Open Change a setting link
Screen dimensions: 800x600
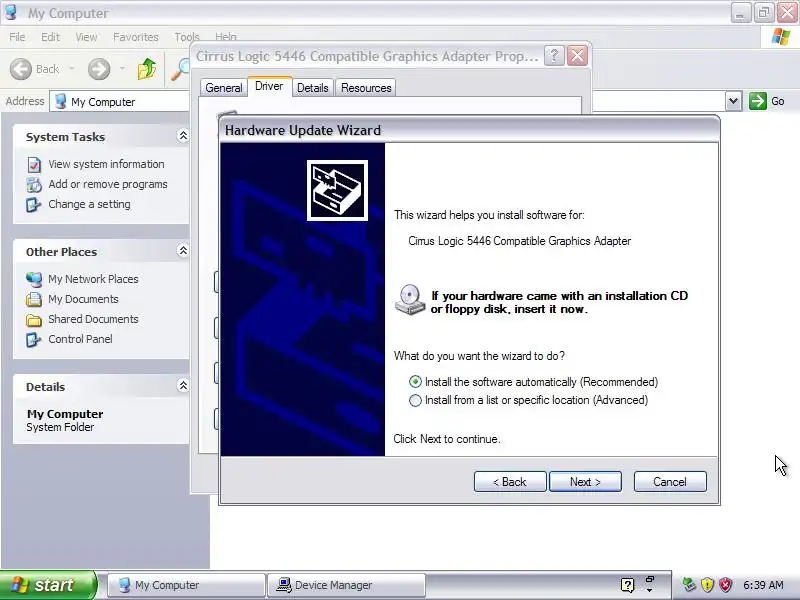tap(89, 204)
